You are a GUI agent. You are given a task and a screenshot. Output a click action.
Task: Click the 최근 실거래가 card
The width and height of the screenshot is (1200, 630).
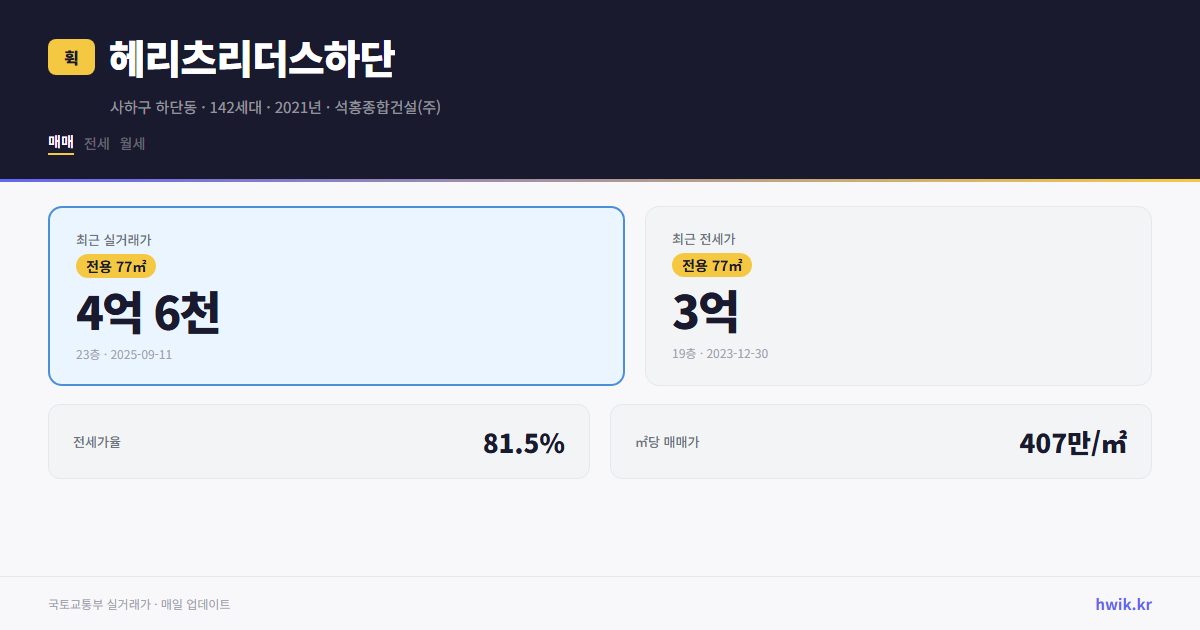point(335,295)
